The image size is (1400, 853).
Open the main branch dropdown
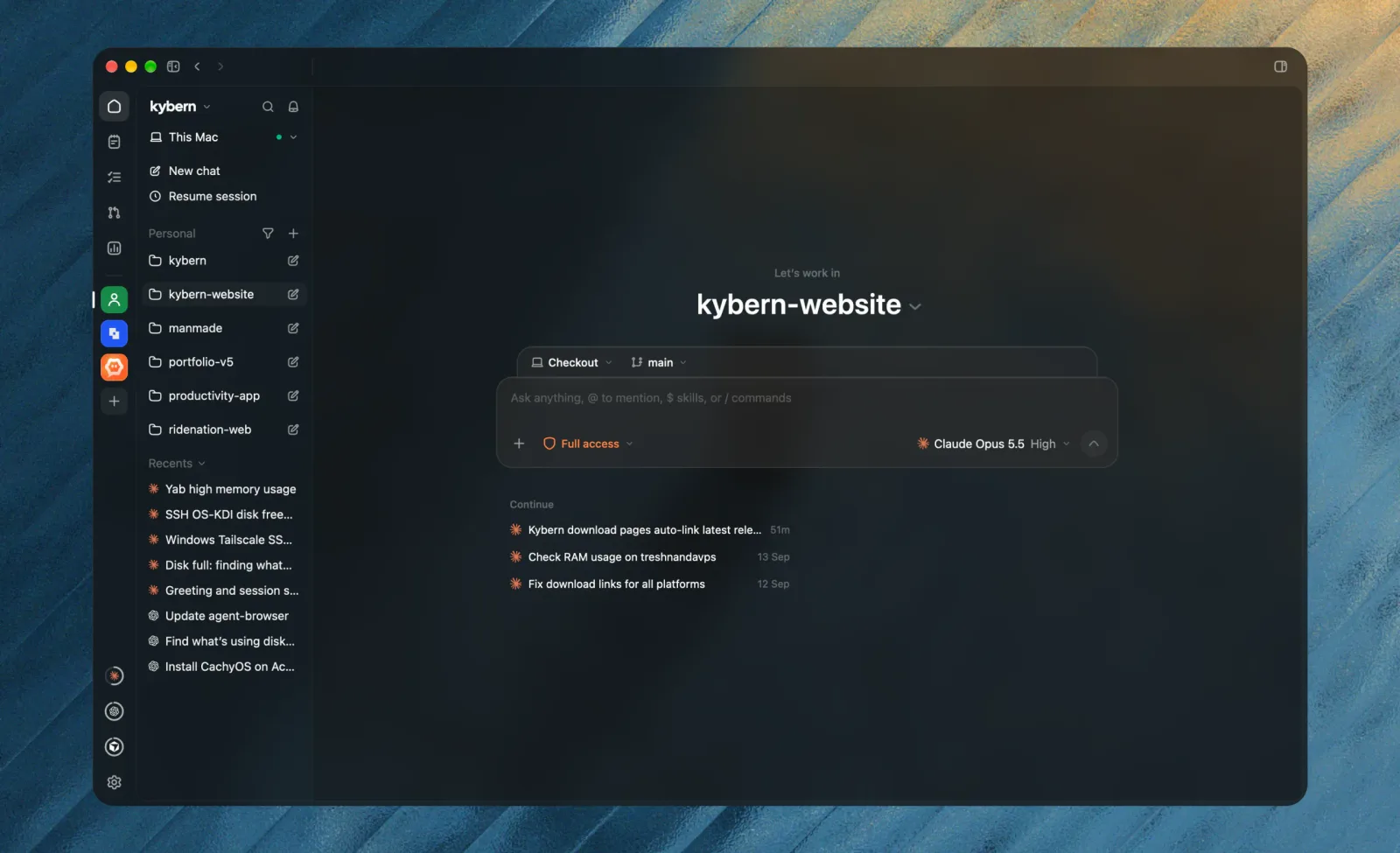click(659, 362)
